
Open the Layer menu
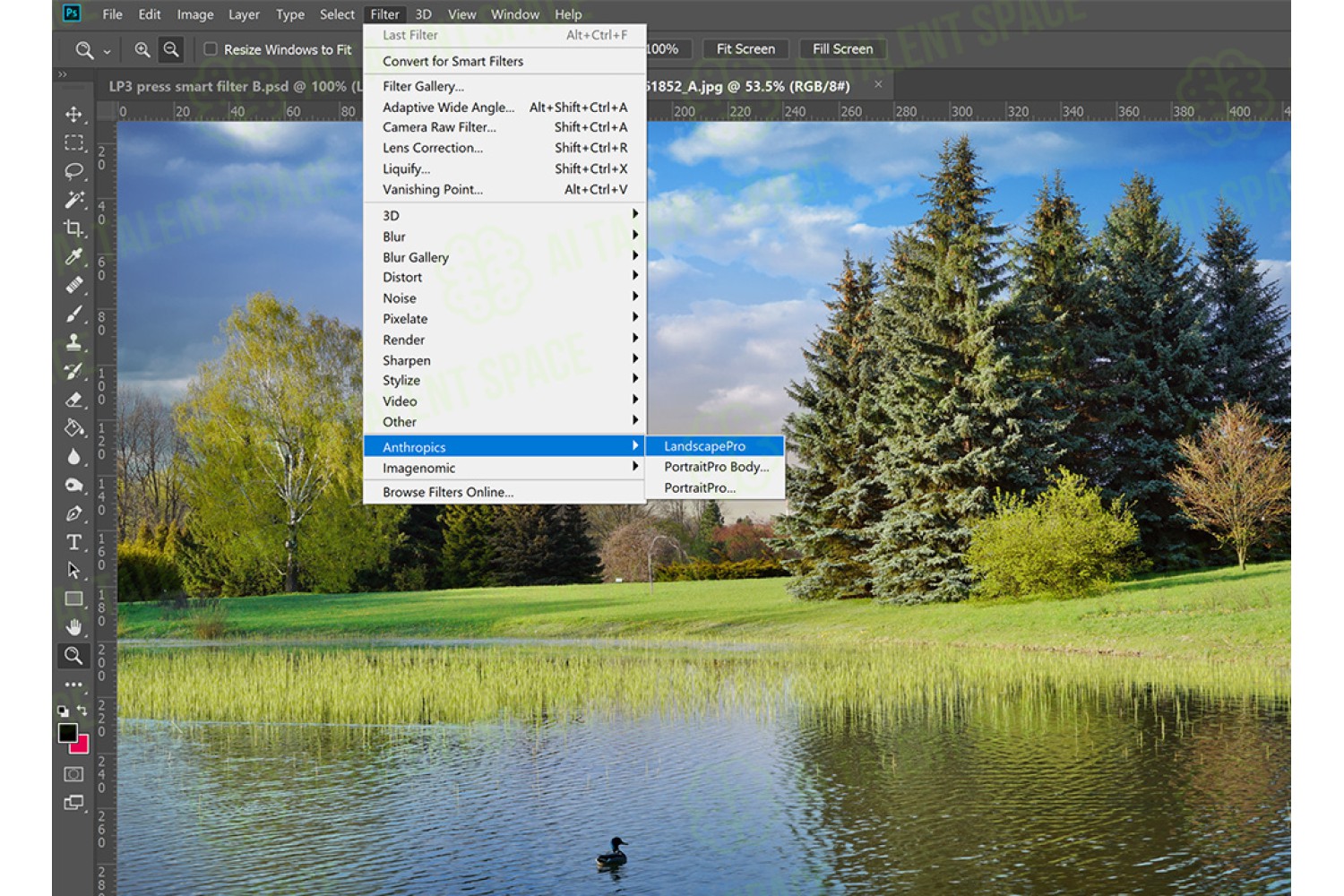[x=244, y=14]
